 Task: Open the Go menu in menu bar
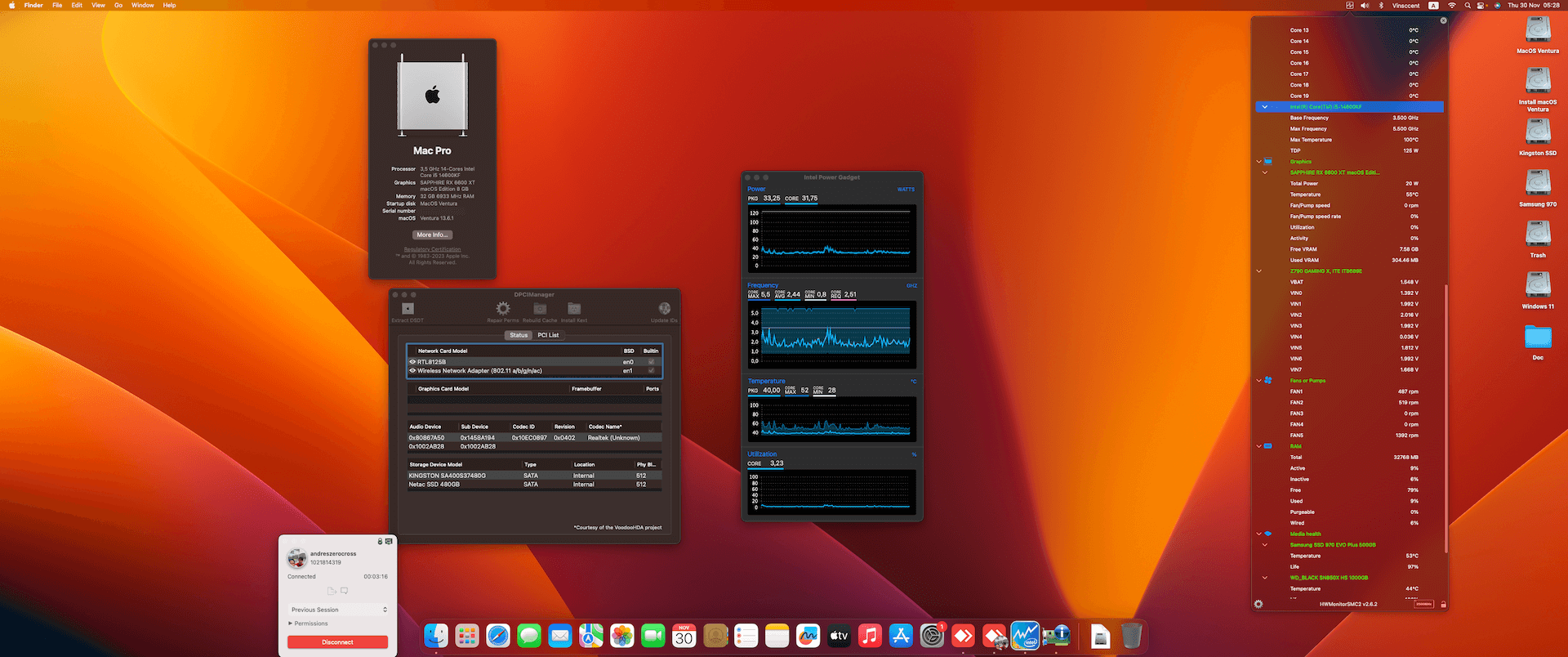pos(118,5)
